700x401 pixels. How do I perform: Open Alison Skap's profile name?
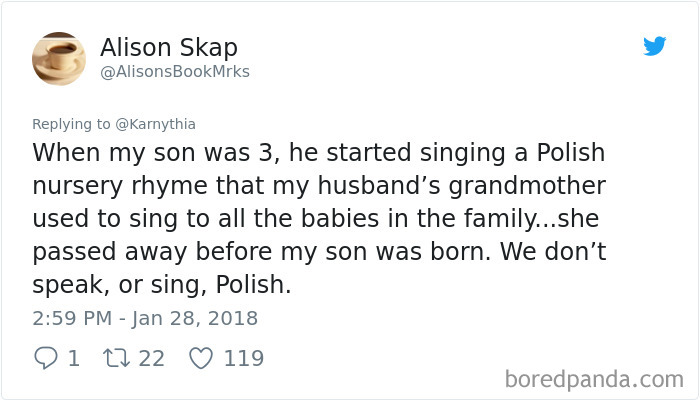tap(169, 46)
